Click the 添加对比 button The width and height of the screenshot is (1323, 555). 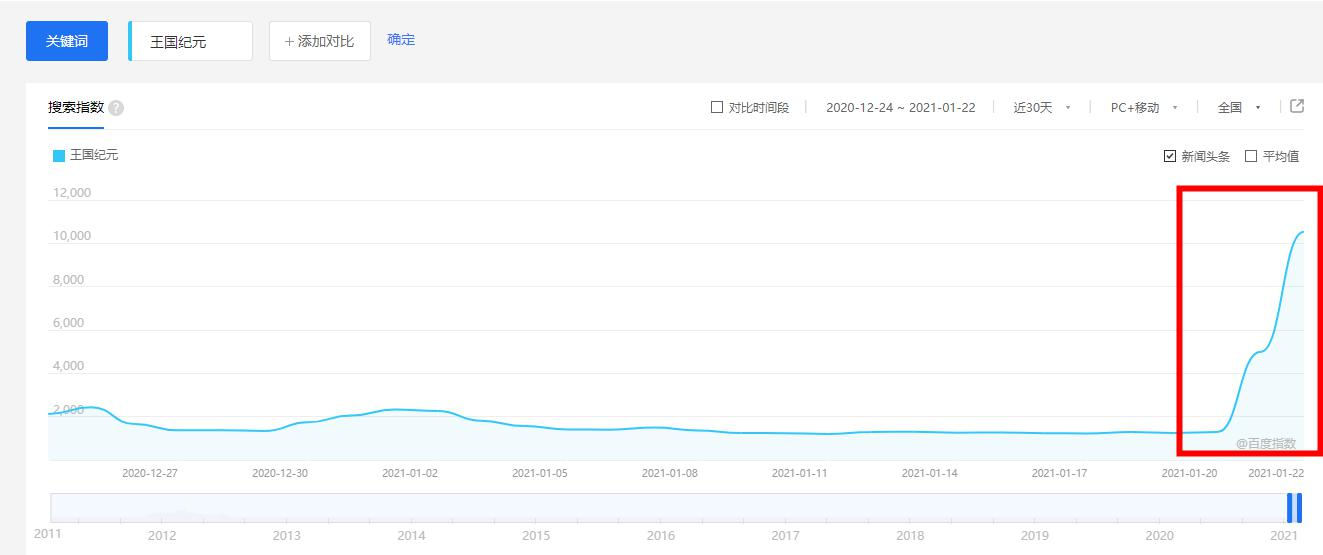(320, 41)
